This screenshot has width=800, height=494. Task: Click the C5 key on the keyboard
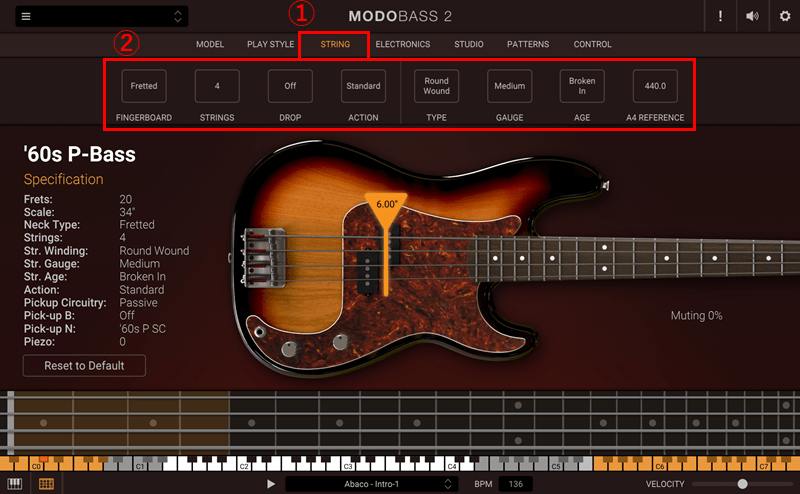coord(556,464)
